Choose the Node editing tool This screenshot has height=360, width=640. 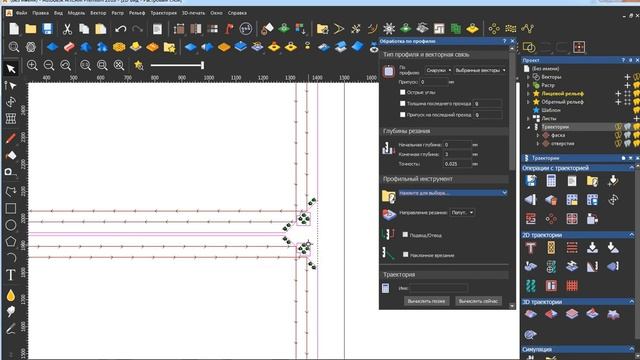(11, 85)
